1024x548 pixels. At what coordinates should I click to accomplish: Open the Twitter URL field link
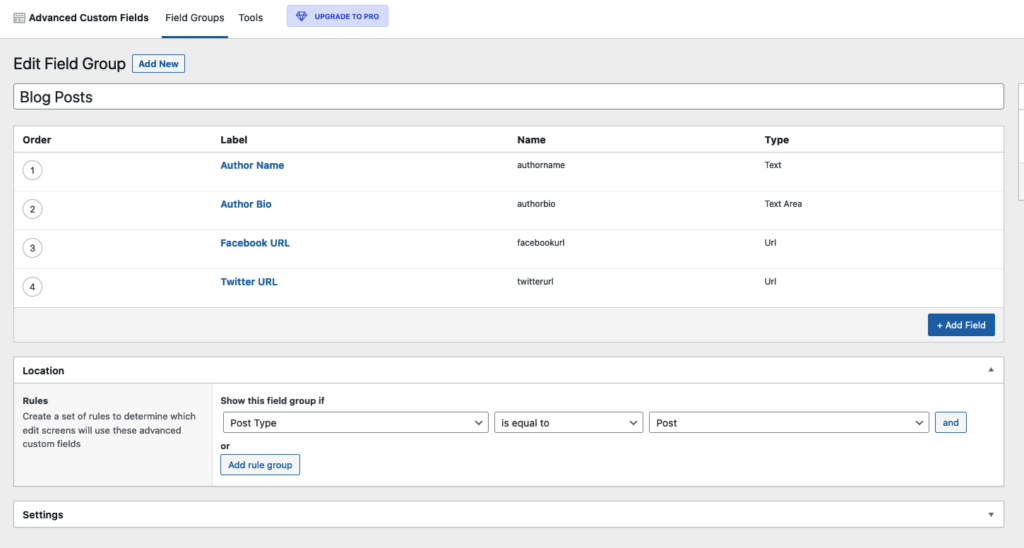click(x=249, y=282)
